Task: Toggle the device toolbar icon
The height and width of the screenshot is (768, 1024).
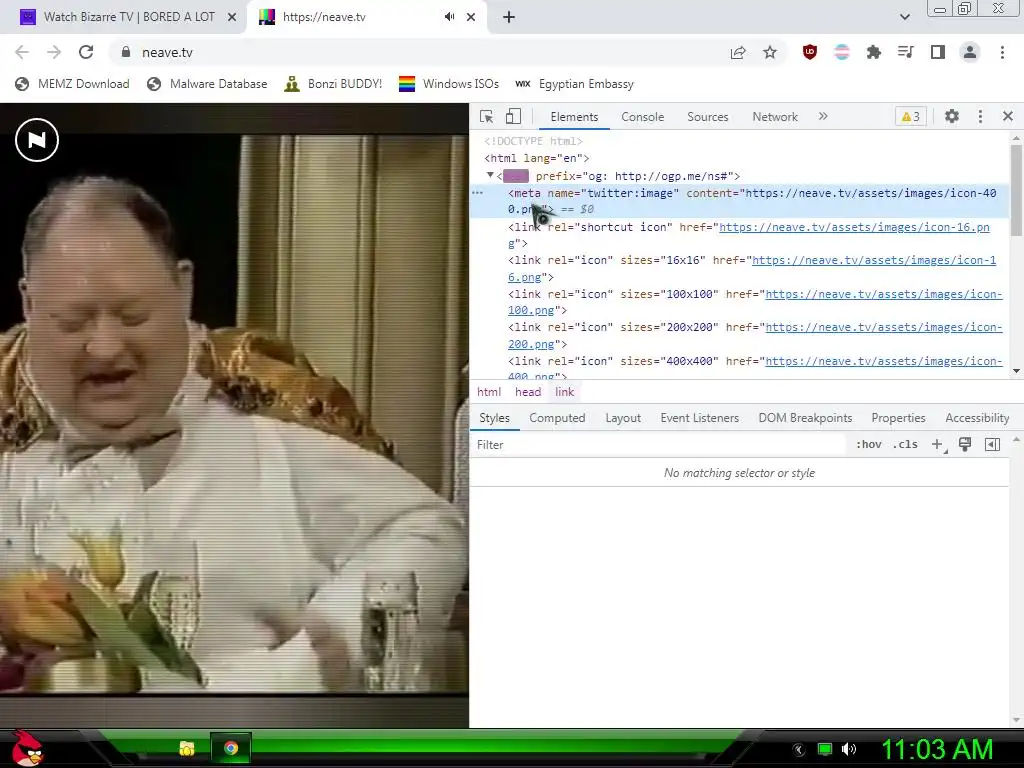Action: 513,117
